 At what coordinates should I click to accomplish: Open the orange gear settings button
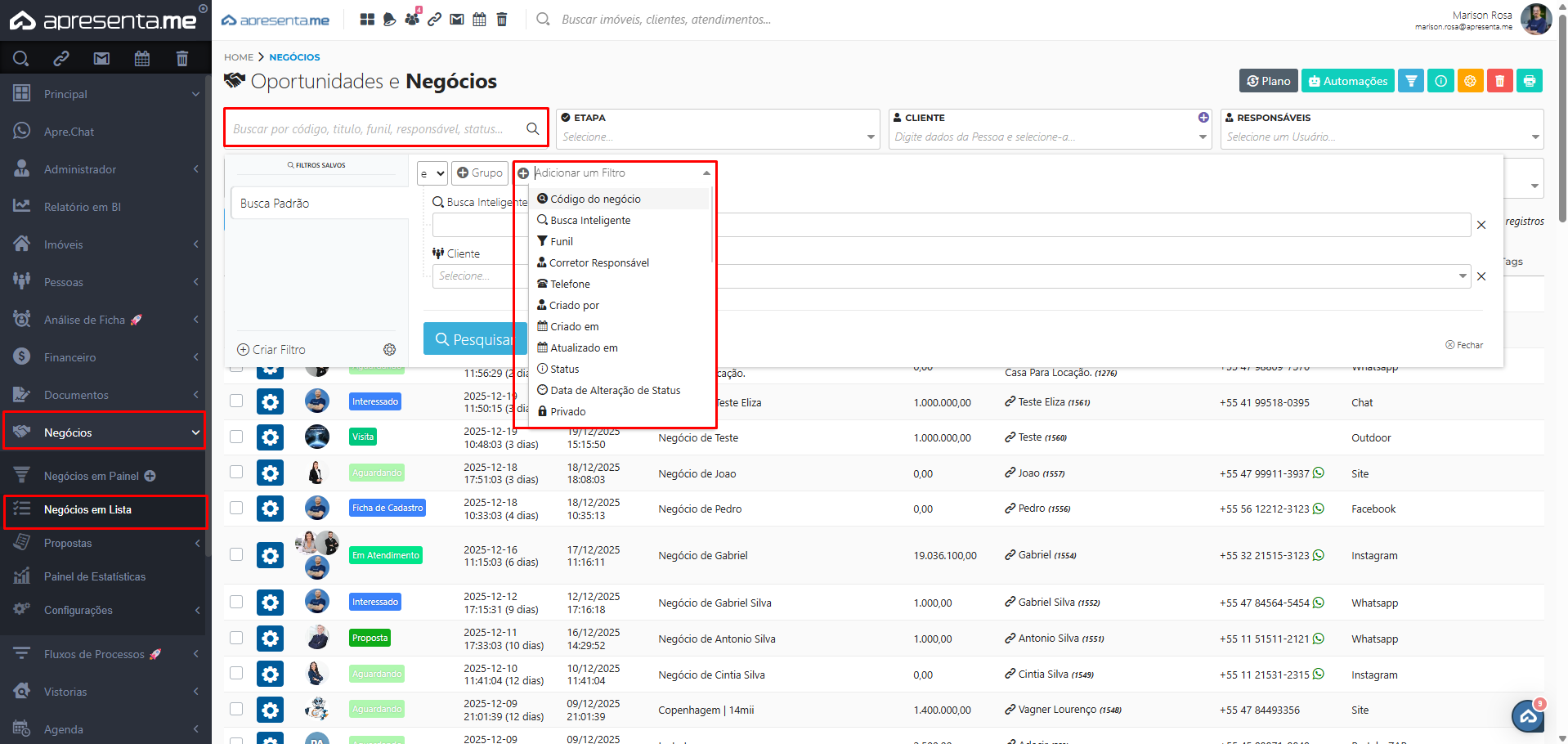coord(1470,81)
